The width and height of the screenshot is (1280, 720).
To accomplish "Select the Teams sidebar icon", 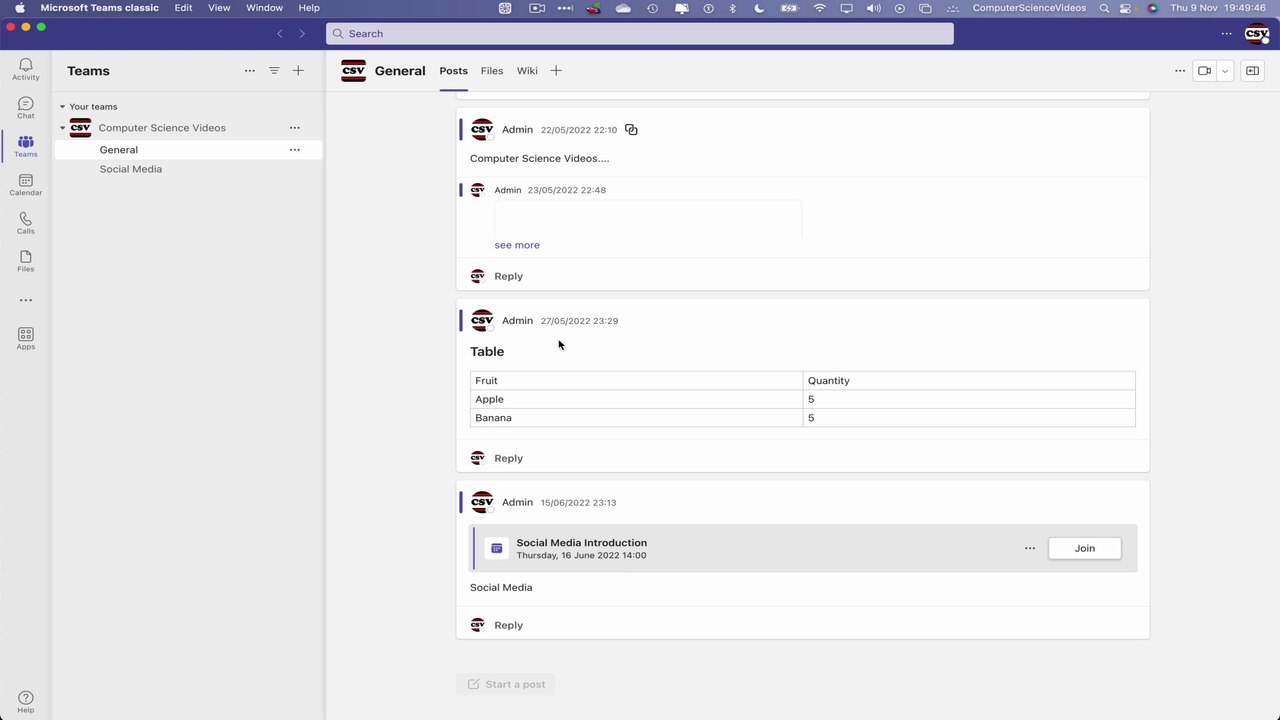I will pyautogui.click(x=26, y=146).
